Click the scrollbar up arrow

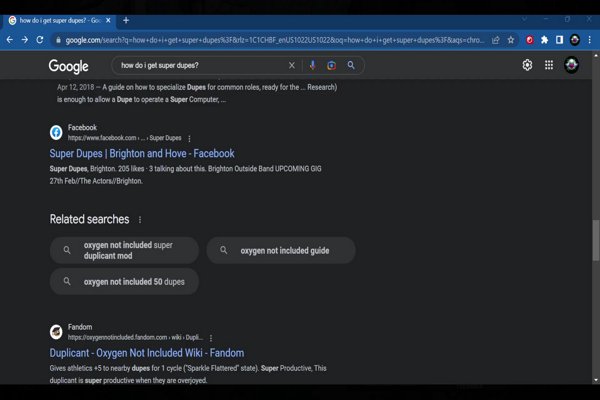pyautogui.click(x=596, y=56)
